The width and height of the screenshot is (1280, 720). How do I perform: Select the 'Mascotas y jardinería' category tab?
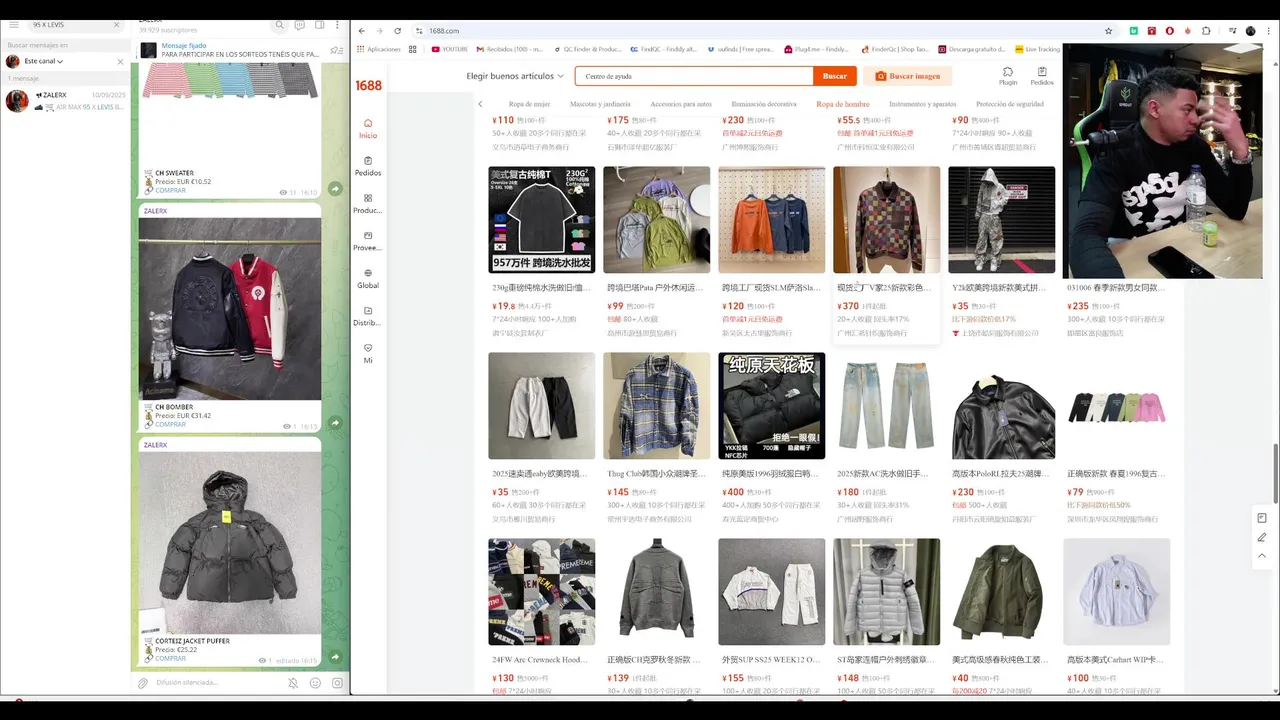coord(600,104)
